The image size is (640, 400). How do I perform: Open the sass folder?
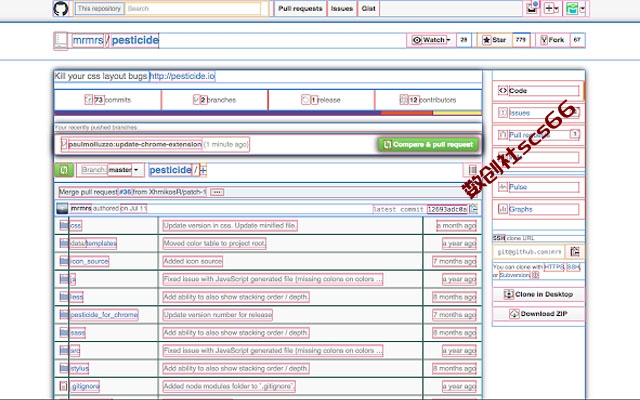pyautogui.click(x=78, y=333)
